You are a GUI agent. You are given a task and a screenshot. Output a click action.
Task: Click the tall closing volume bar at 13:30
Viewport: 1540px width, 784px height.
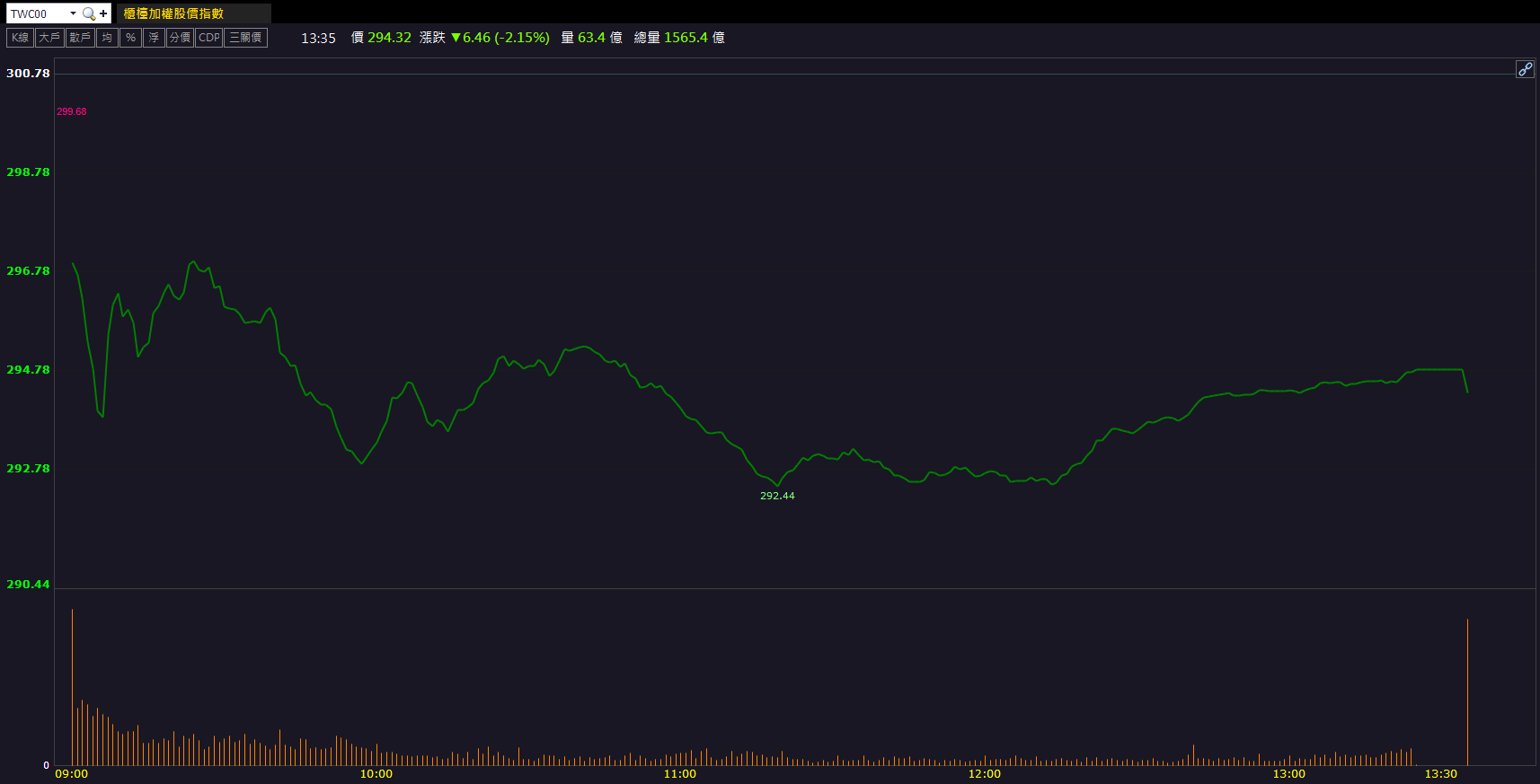pos(1467,692)
